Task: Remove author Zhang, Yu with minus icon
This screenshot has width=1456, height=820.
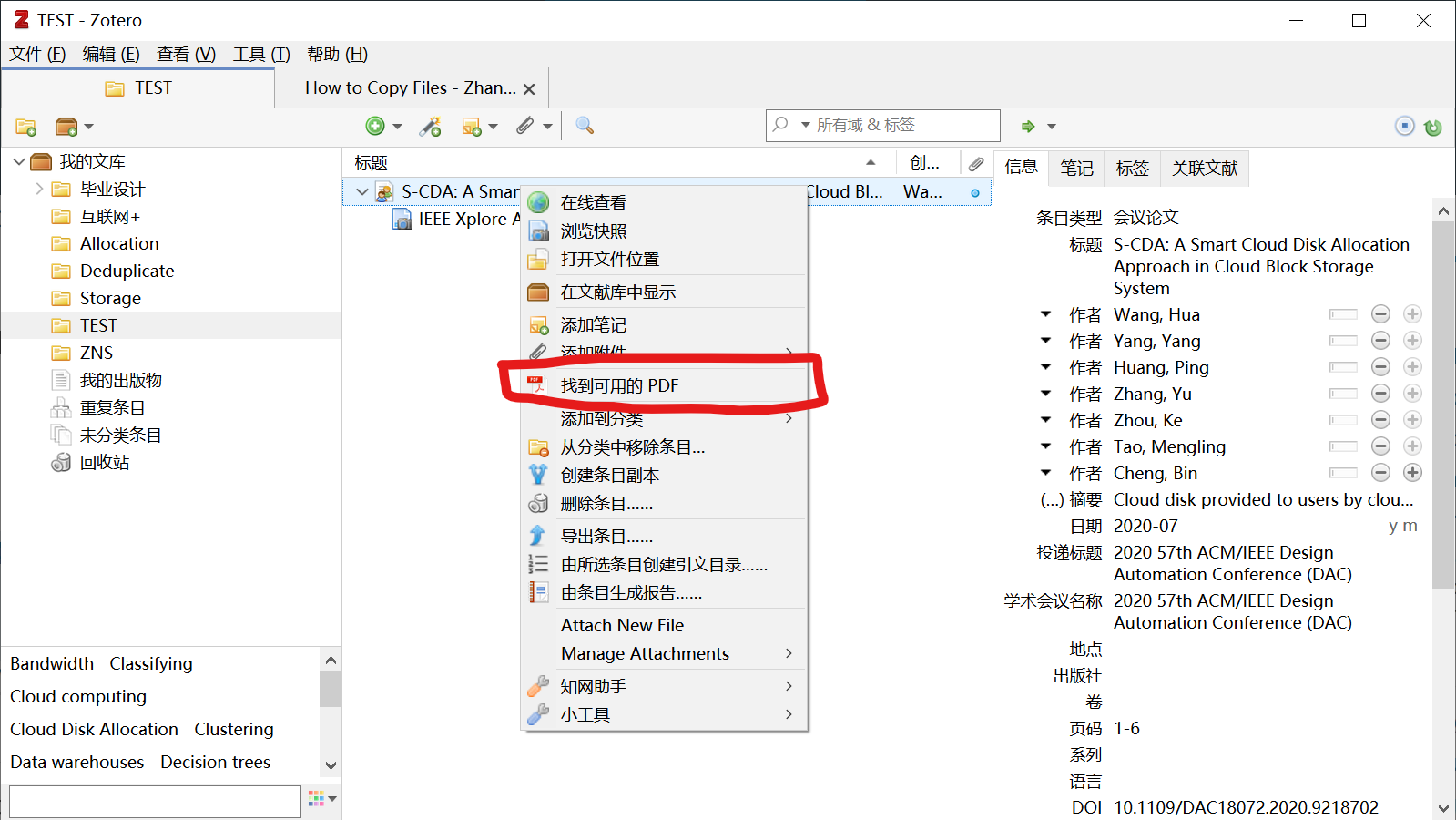Action: point(1381,394)
